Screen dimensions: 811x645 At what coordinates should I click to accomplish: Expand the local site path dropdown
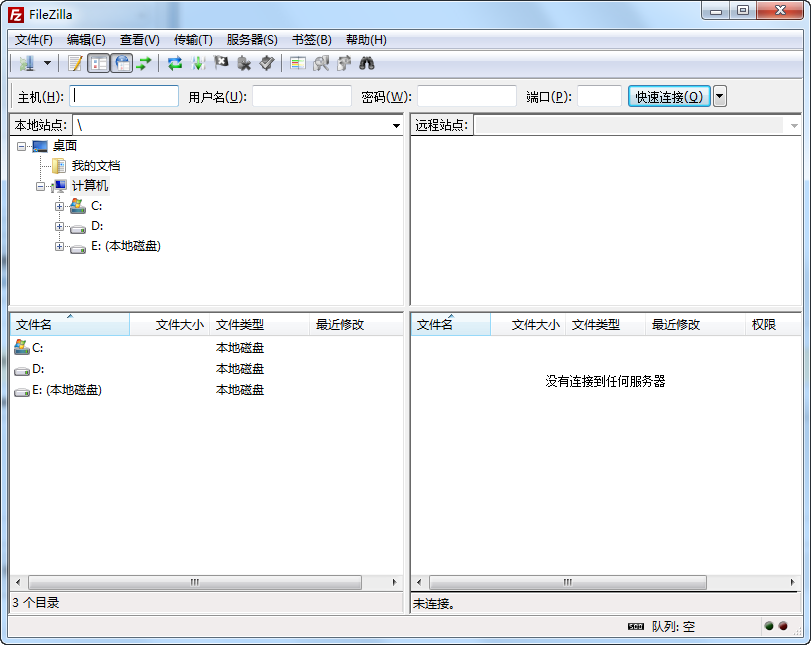396,126
